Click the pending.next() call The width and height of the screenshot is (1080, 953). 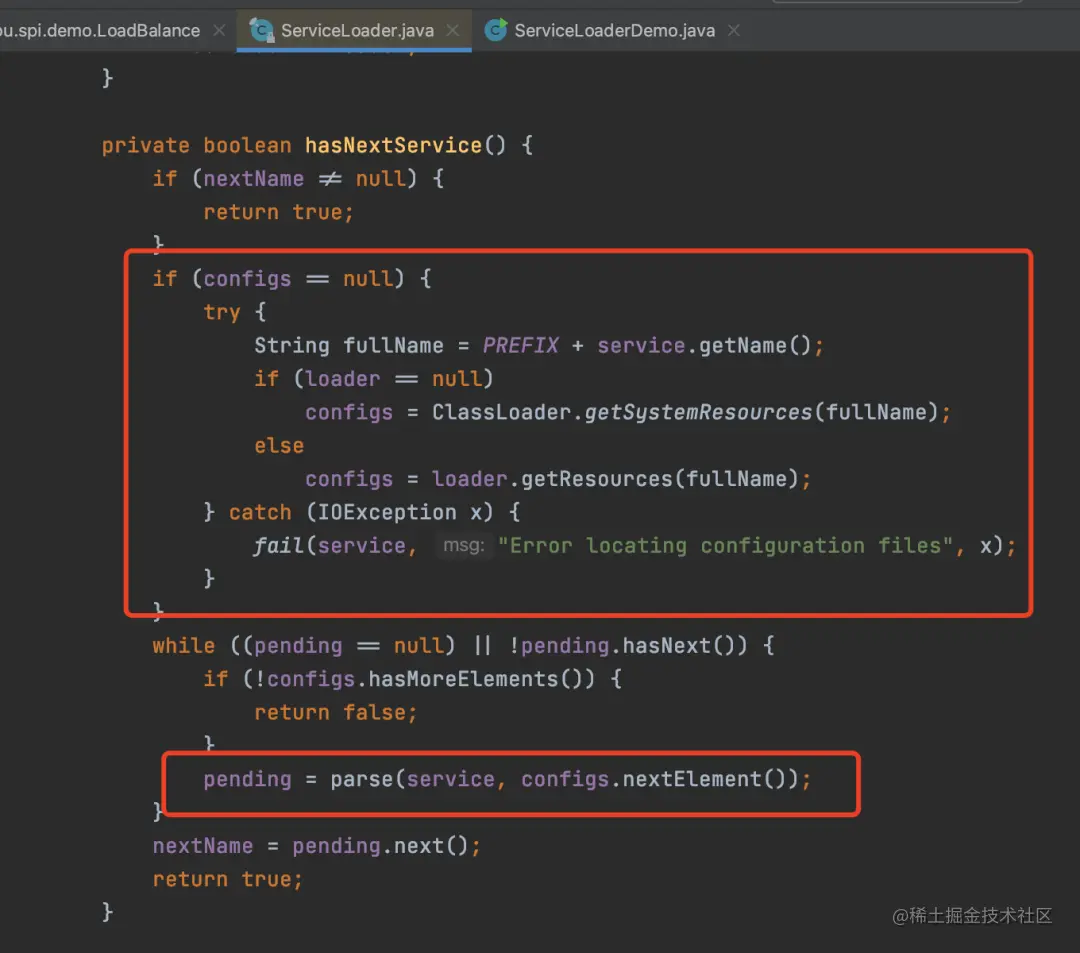[x=380, y=846]
